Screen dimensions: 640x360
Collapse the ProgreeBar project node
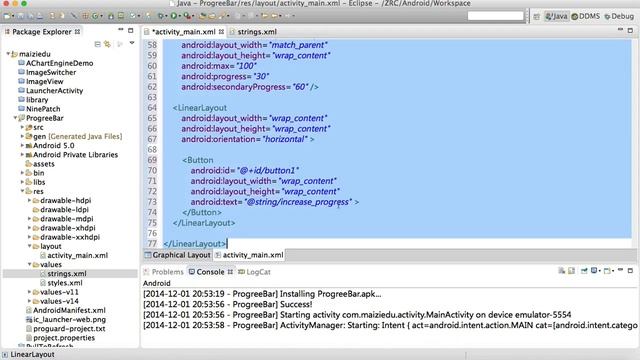[15, 118]
